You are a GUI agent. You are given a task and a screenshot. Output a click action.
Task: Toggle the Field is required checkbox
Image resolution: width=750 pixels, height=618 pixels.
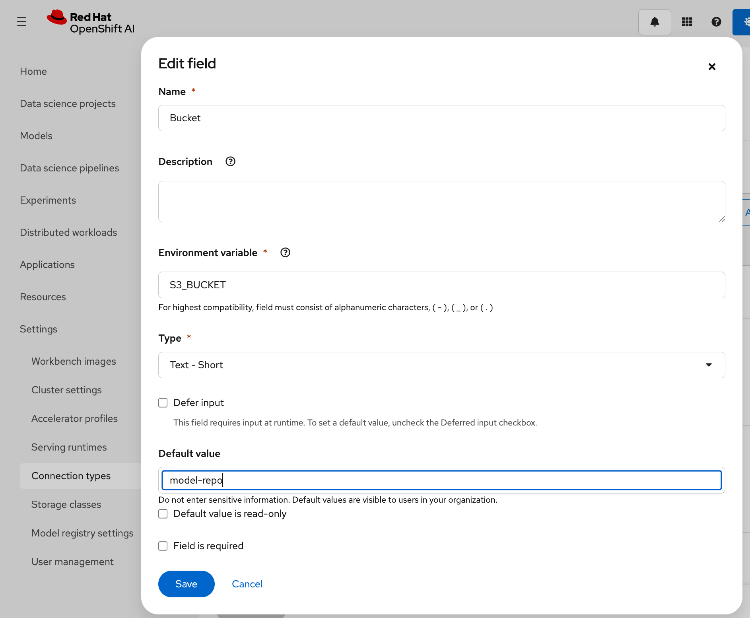[163, 546]
